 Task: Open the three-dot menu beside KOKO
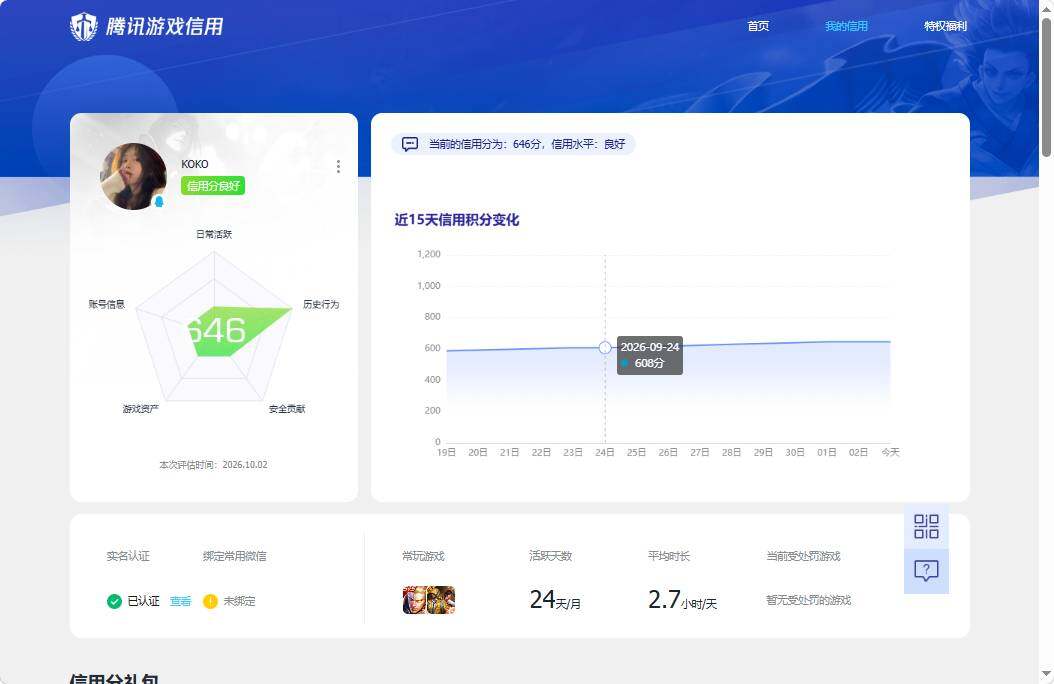(x=338, y=167)
